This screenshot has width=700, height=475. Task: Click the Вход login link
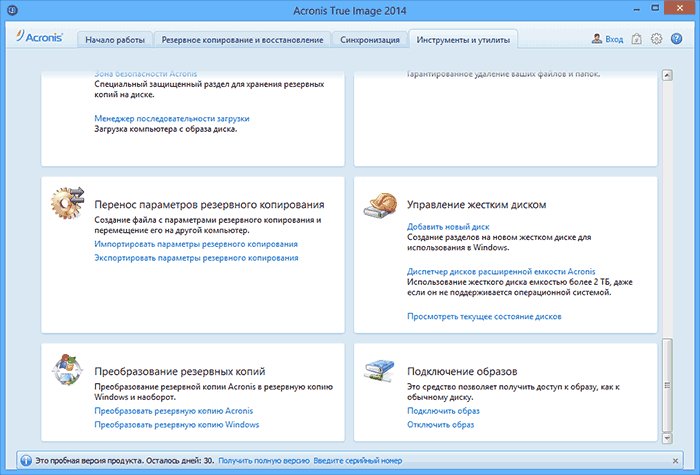tap(614, 39)
